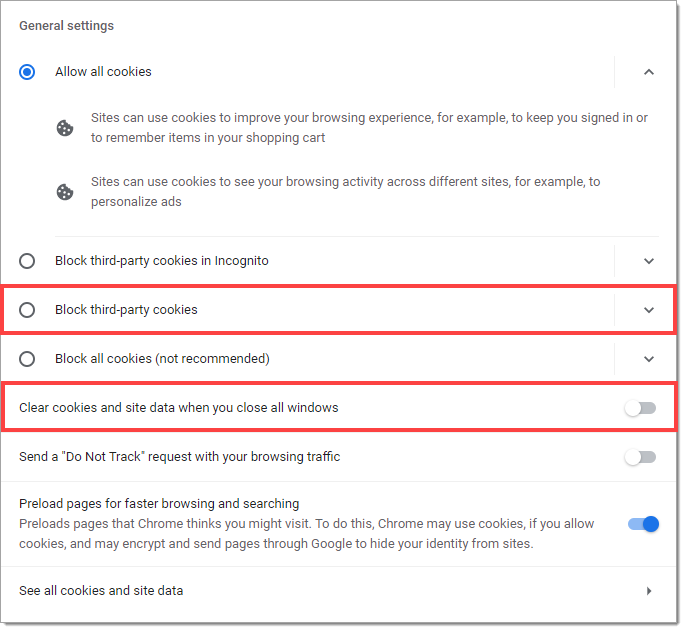This screenshot has width=684, height=630.
Task: Click the Allow all cookies label text
Action: pos(103,72)
